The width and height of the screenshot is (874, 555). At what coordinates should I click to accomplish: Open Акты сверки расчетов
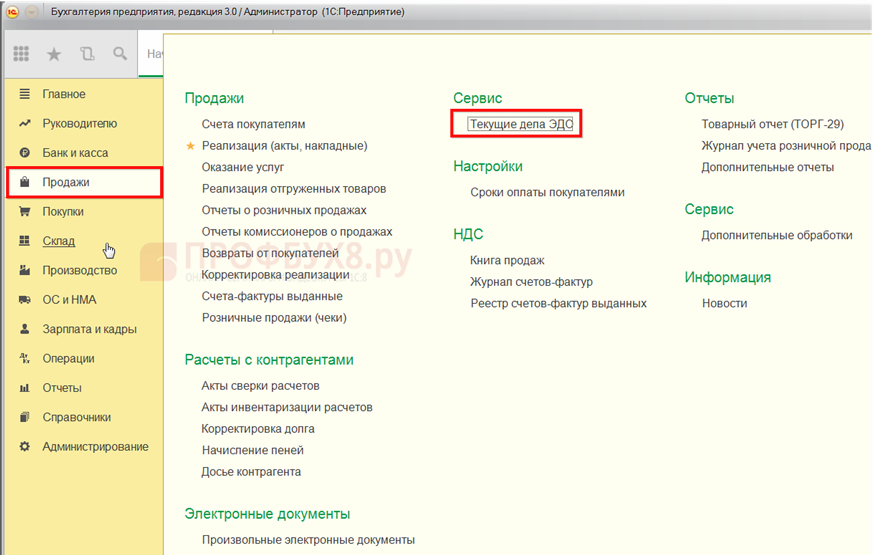pos(260,386)
